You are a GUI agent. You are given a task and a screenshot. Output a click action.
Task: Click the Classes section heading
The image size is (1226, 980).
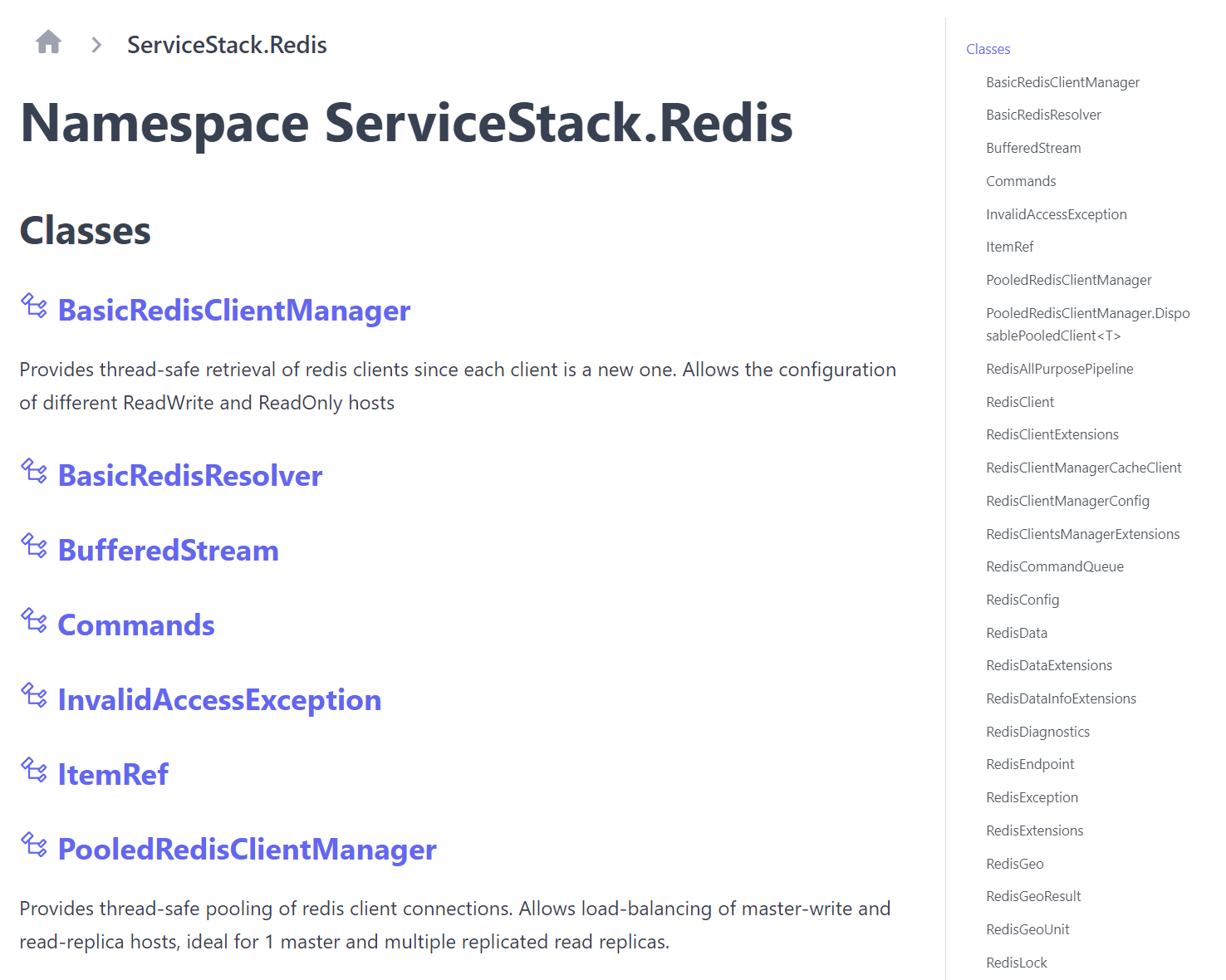pos(85,231)
